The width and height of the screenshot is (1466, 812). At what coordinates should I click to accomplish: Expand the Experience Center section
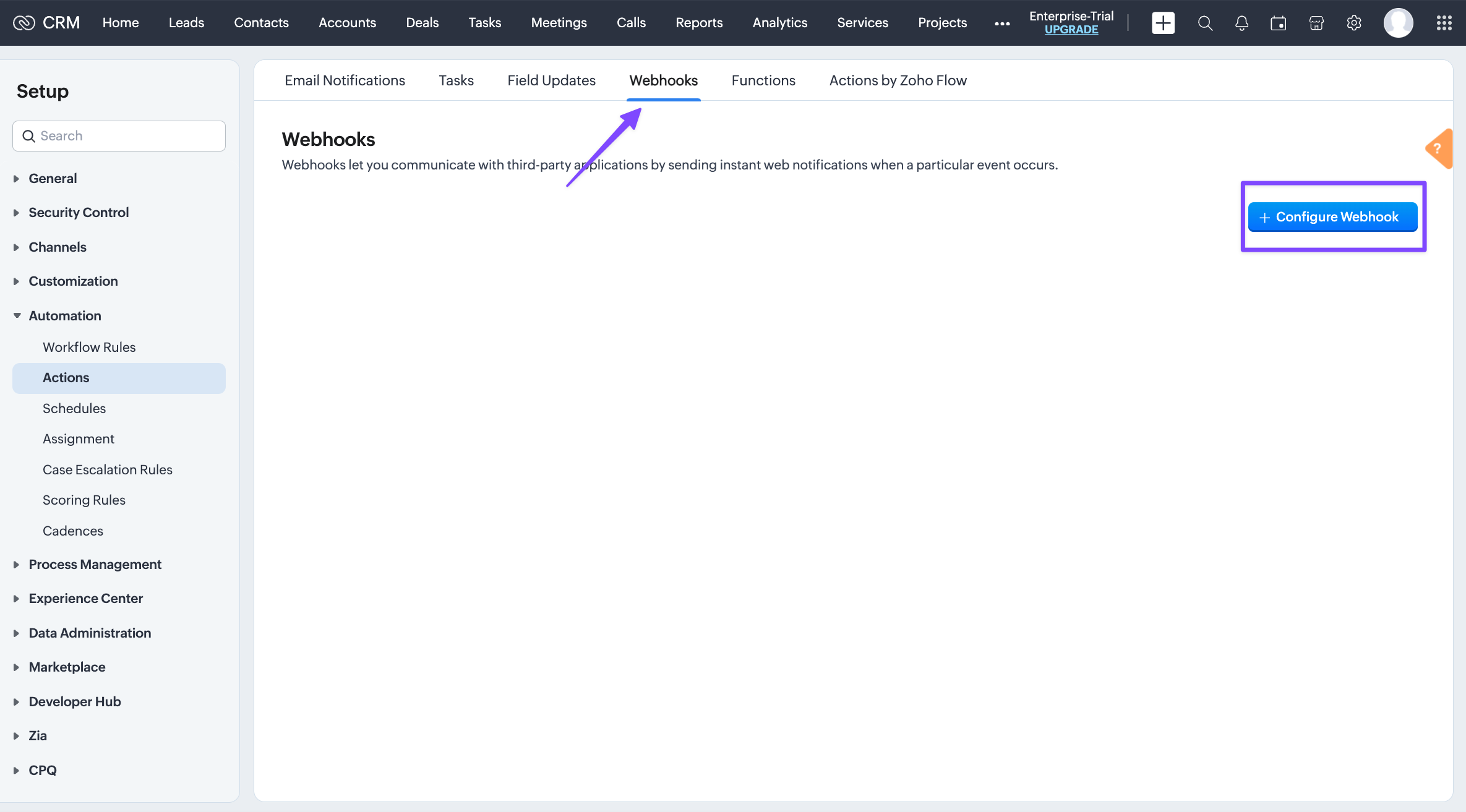tap(85, 599)
